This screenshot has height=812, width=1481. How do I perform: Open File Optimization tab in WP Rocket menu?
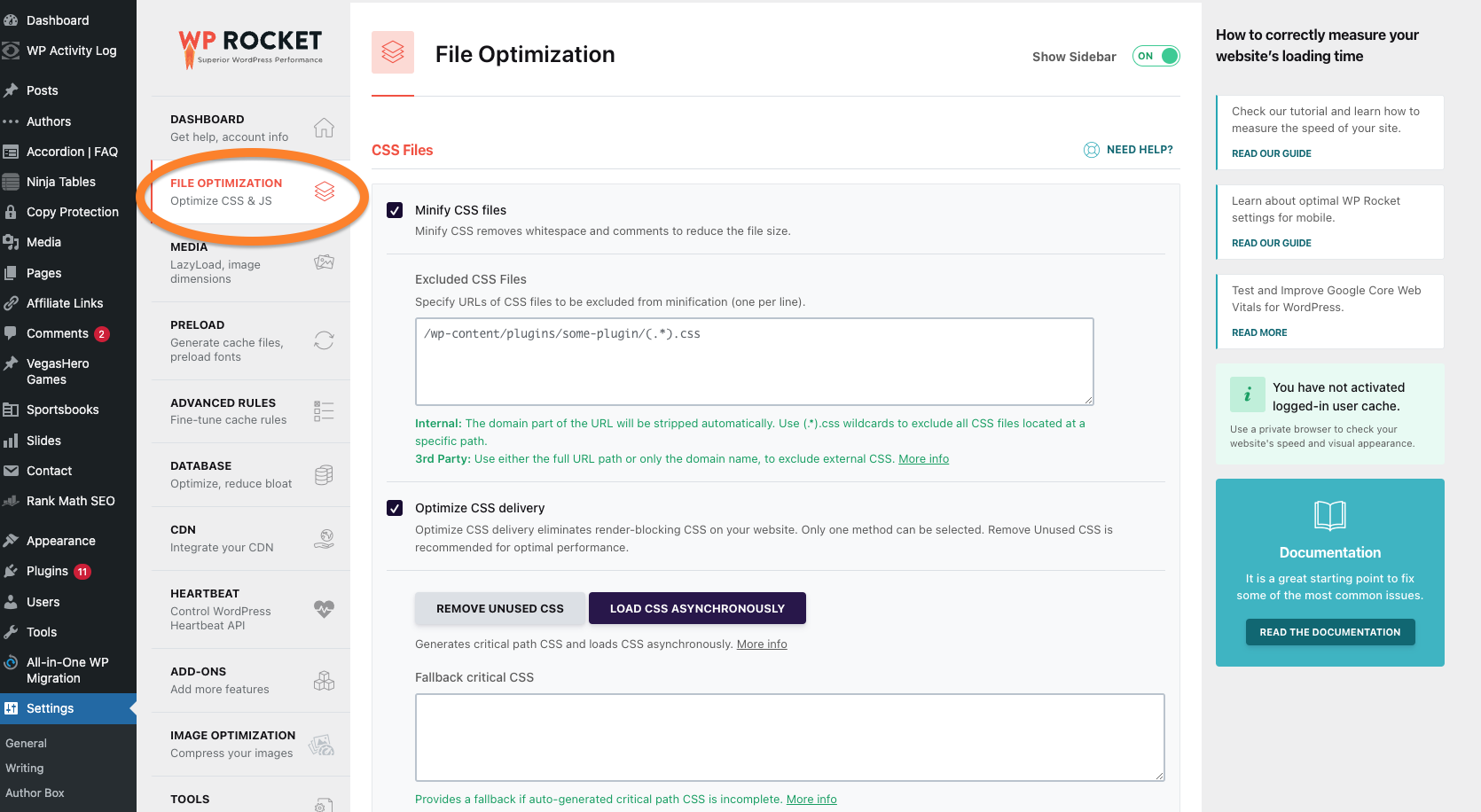pyautogui.click(x=251, y=191)
